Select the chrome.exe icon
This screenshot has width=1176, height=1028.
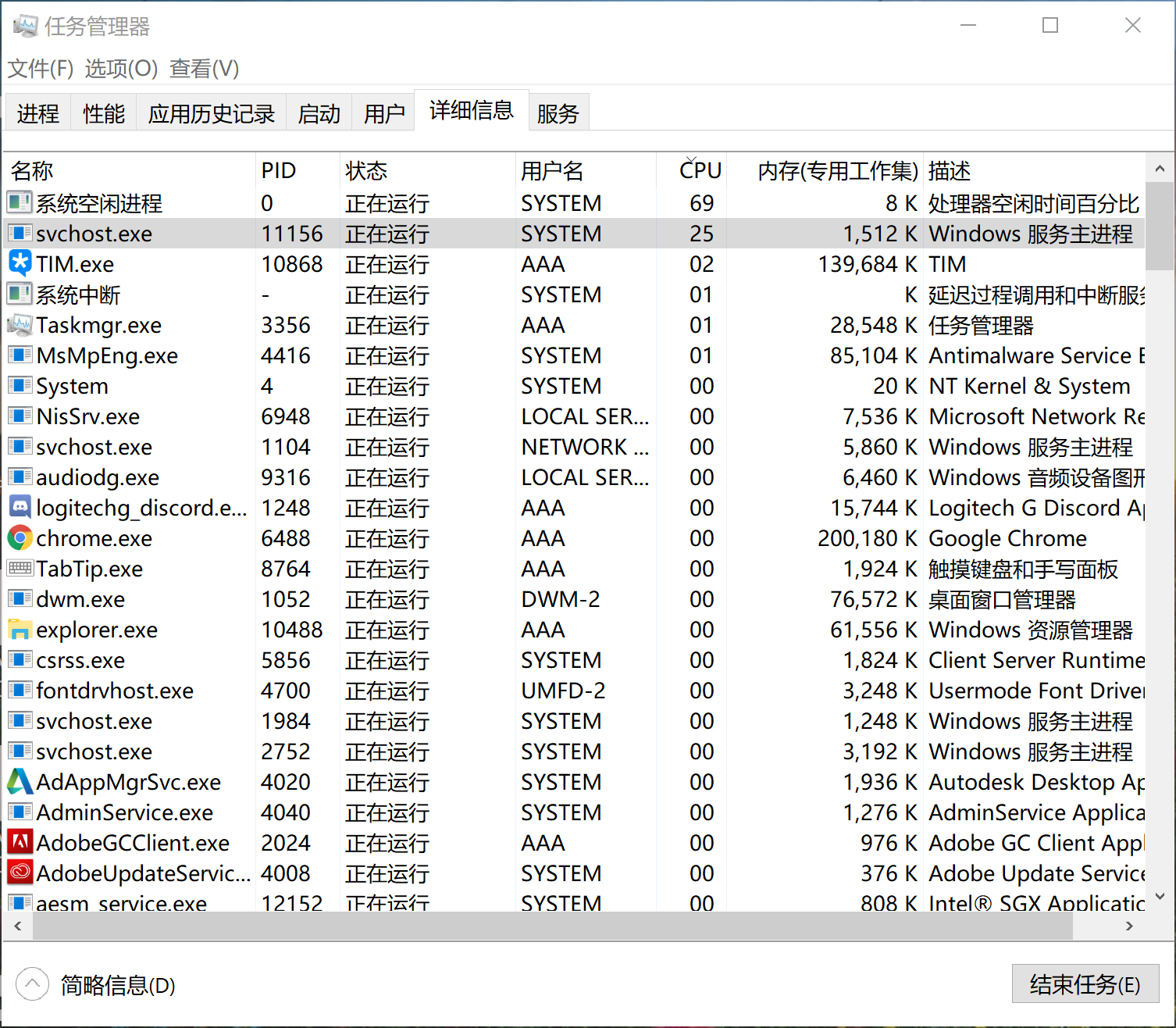(x=20, y=537)
